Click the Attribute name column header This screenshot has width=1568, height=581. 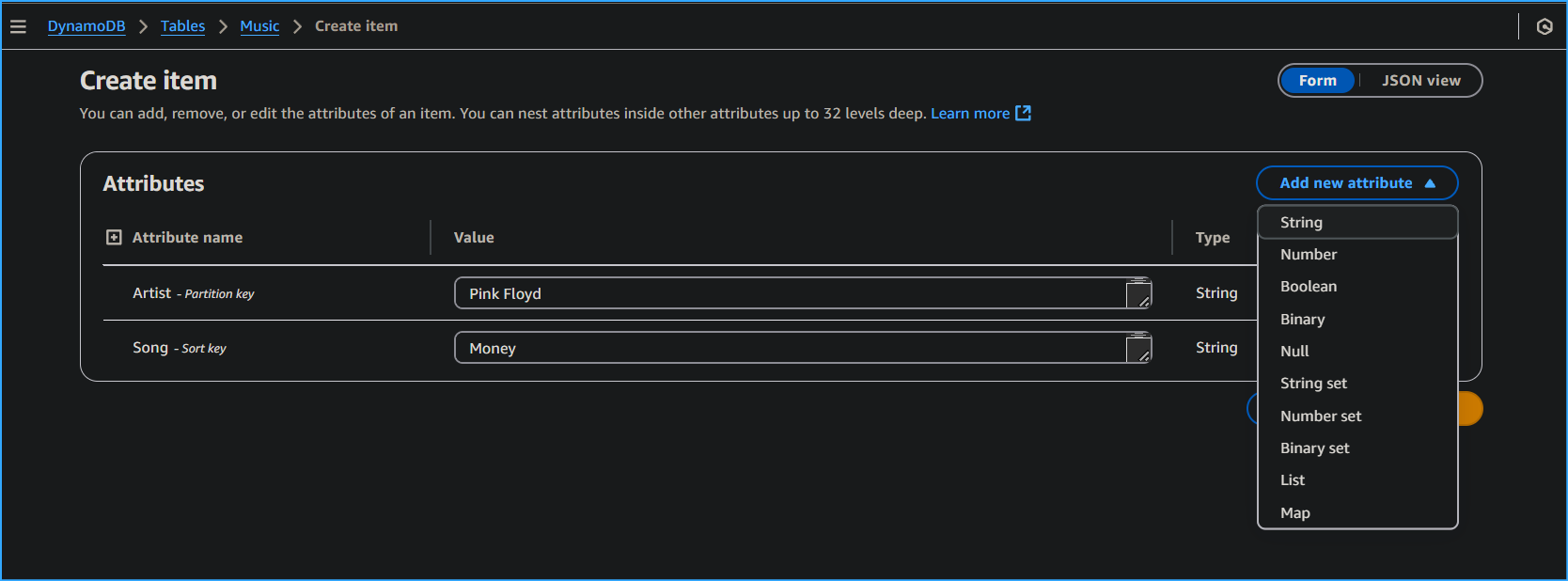187,238
